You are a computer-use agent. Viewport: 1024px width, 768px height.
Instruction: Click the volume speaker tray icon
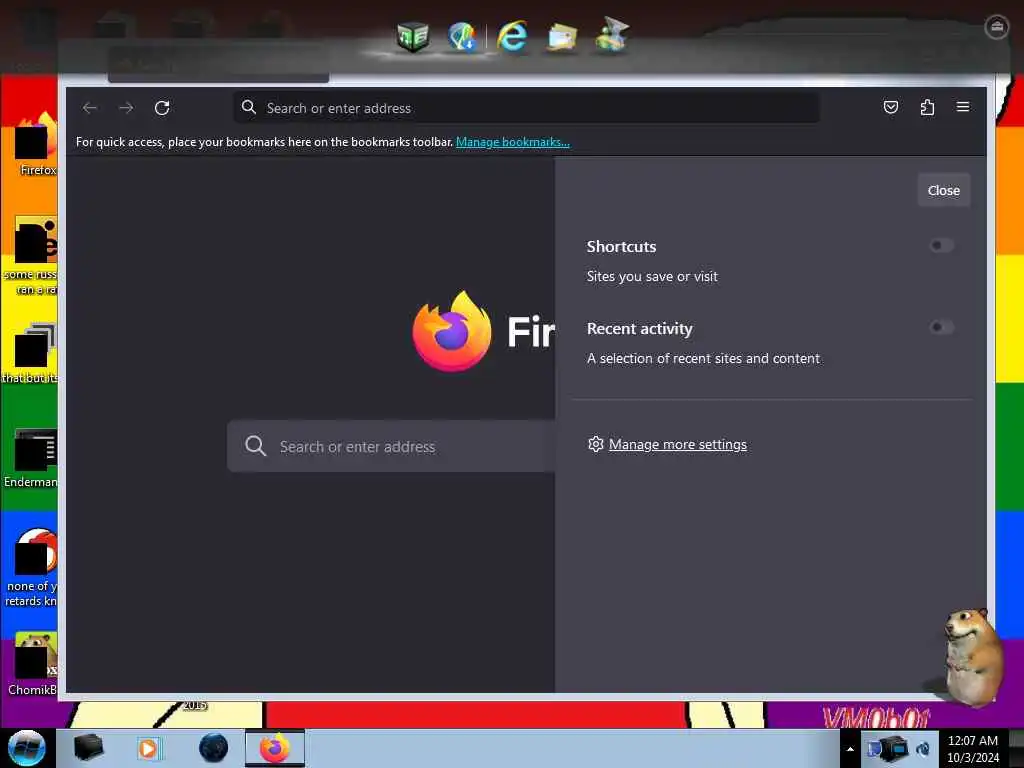coord(923,748)
